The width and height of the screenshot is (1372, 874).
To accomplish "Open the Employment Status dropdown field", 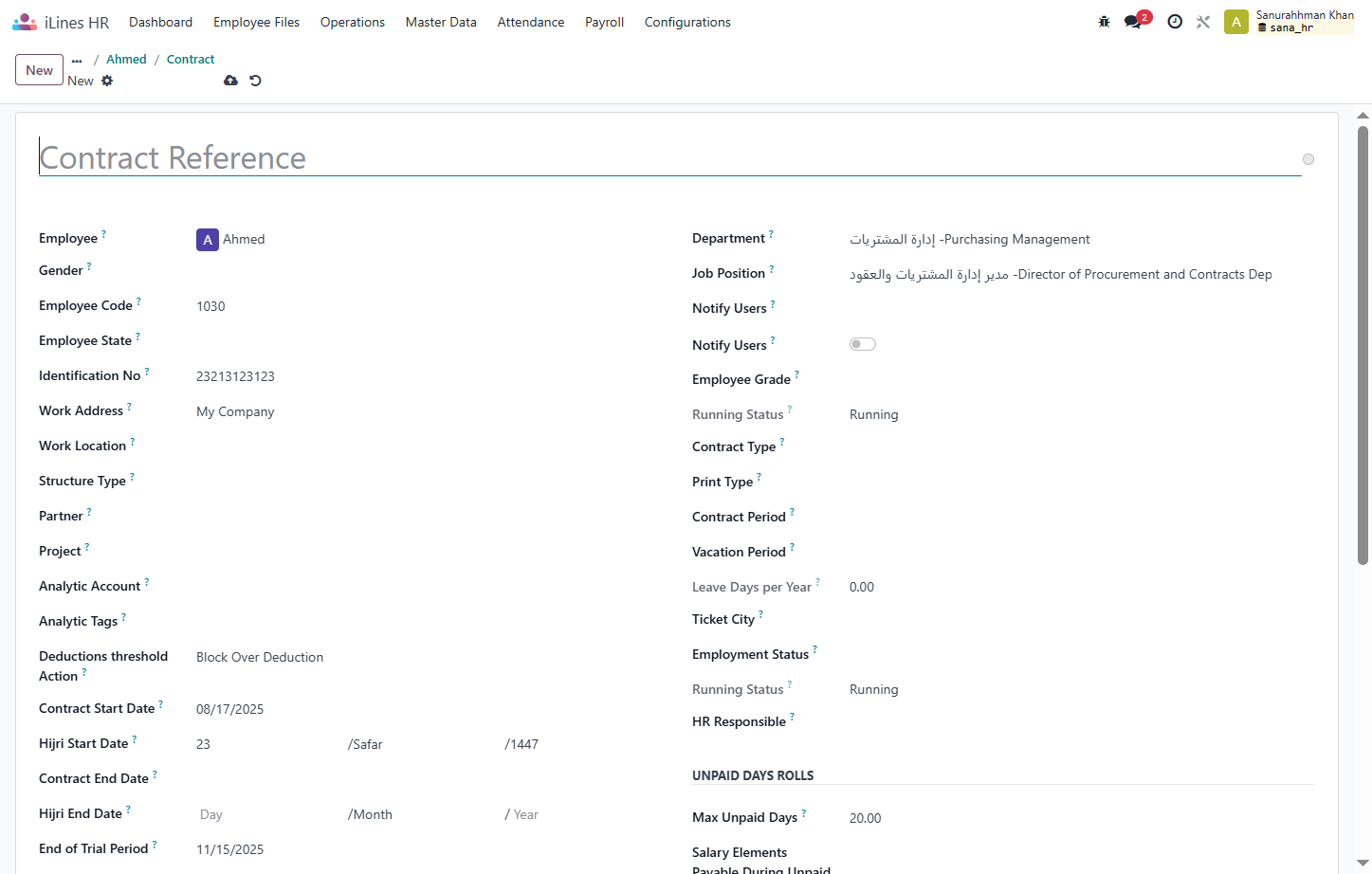I will tap(1081, 655).
